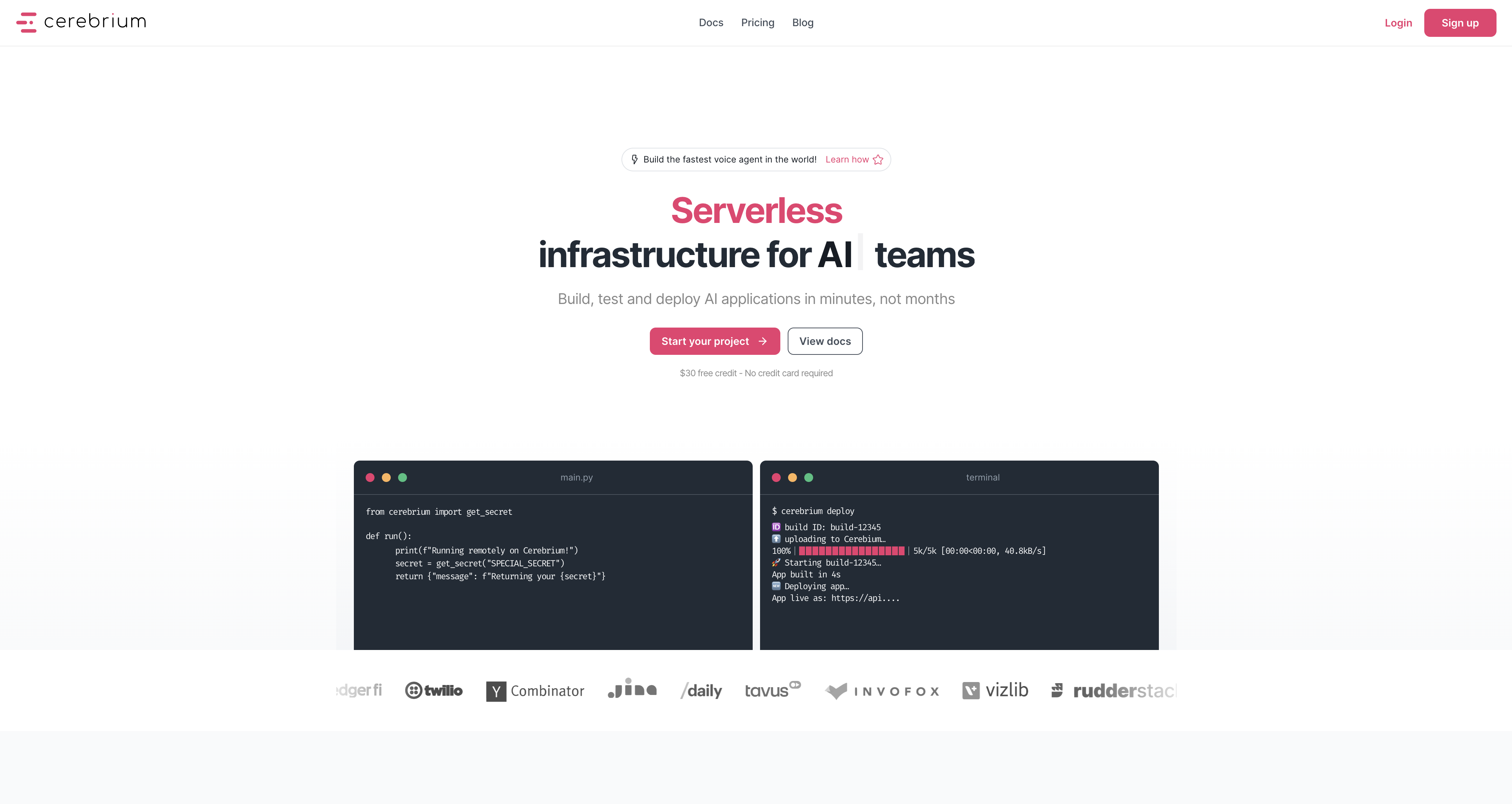Click the green traffic light on main.py window
This screenshot has height=804, width=1512.
[403, 477]
